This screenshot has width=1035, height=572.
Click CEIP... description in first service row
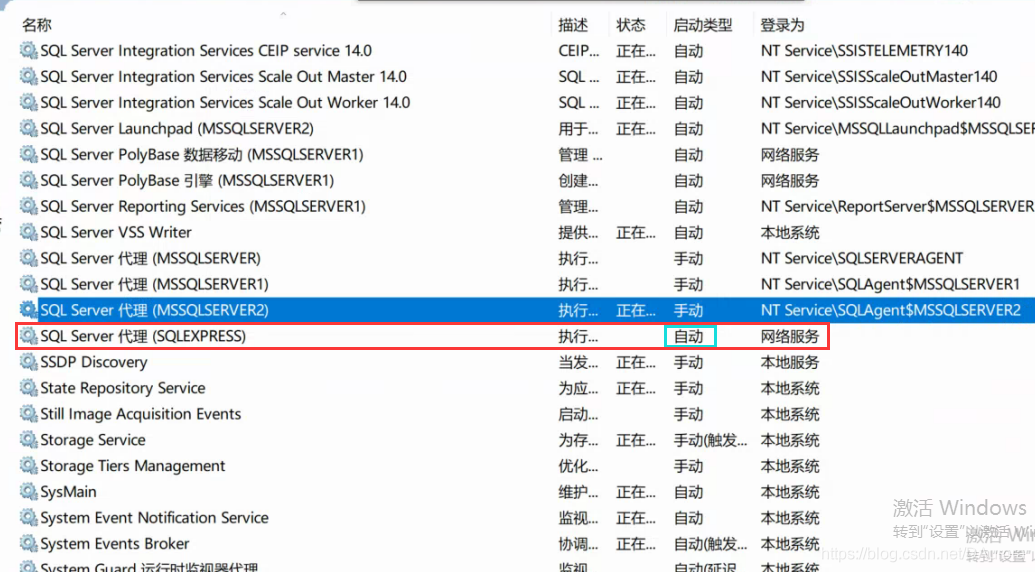coord(579,50)
